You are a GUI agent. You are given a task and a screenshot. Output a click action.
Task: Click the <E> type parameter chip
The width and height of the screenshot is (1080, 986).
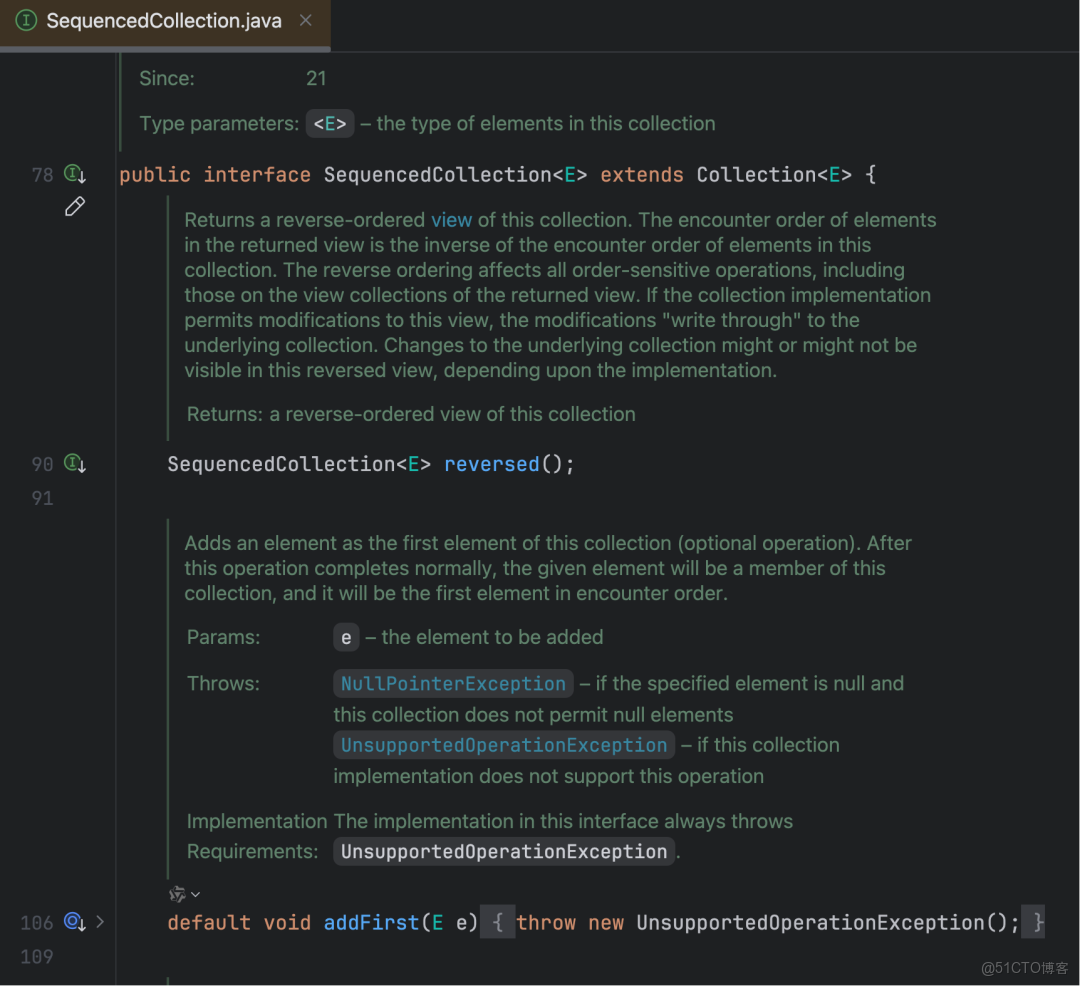pos(330,123)
